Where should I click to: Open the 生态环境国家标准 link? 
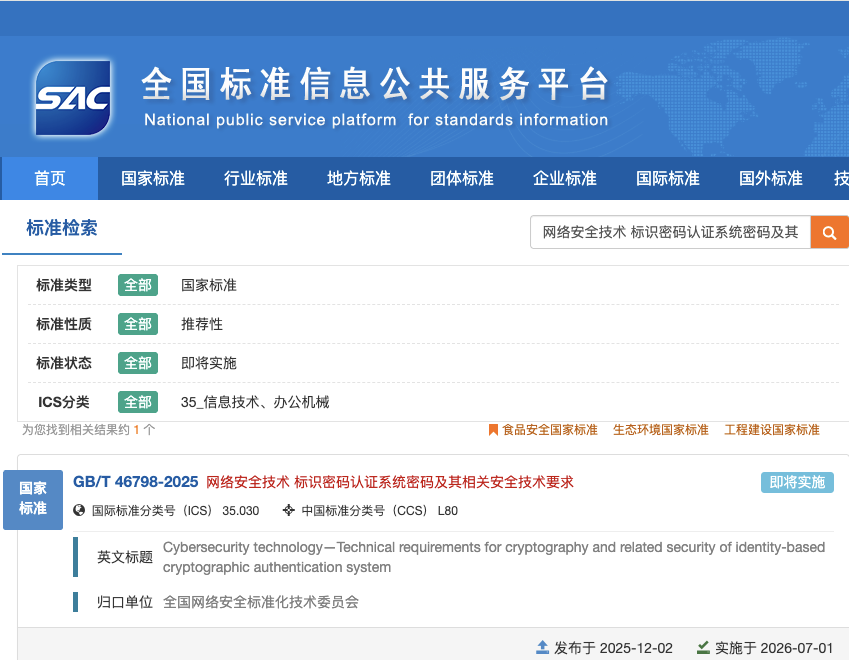(660, 430)
